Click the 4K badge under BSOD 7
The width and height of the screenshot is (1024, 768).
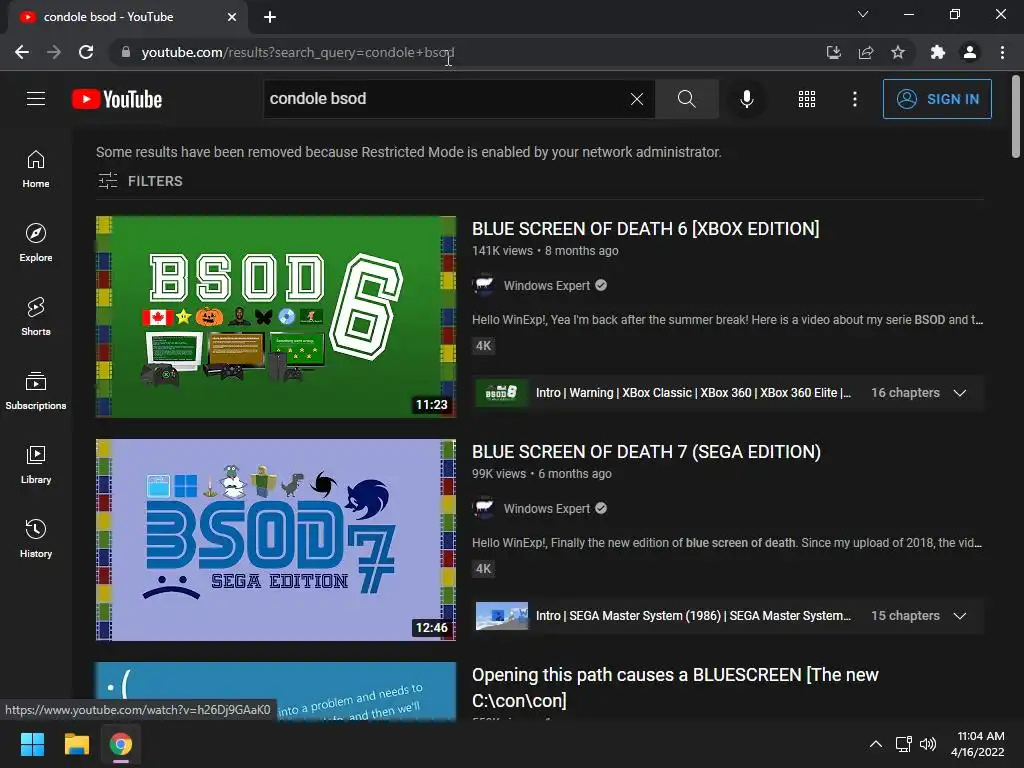pos(483,569)
